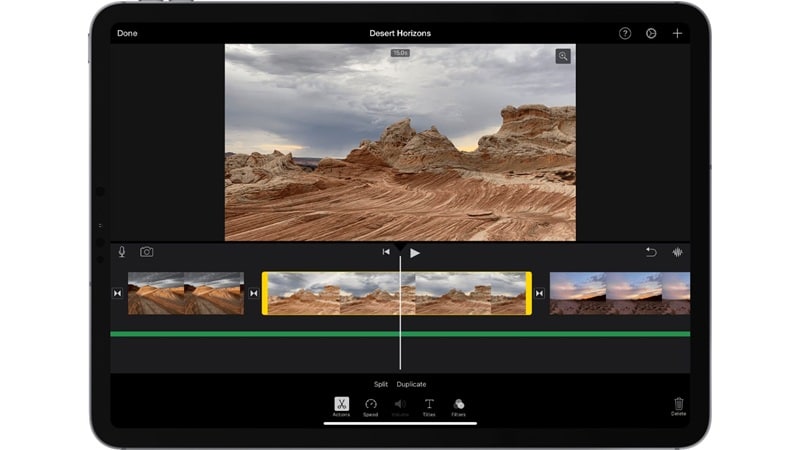The image size is (800, 450).
Task: Split the selected clip
Action: coord(381,384)
